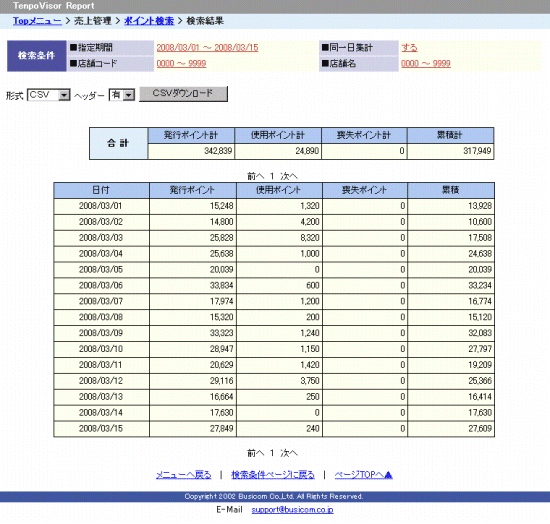Click page number 1 above the table
Image resolution: width=550 pixels, height=524 pixels.
[x=272, y=176]
